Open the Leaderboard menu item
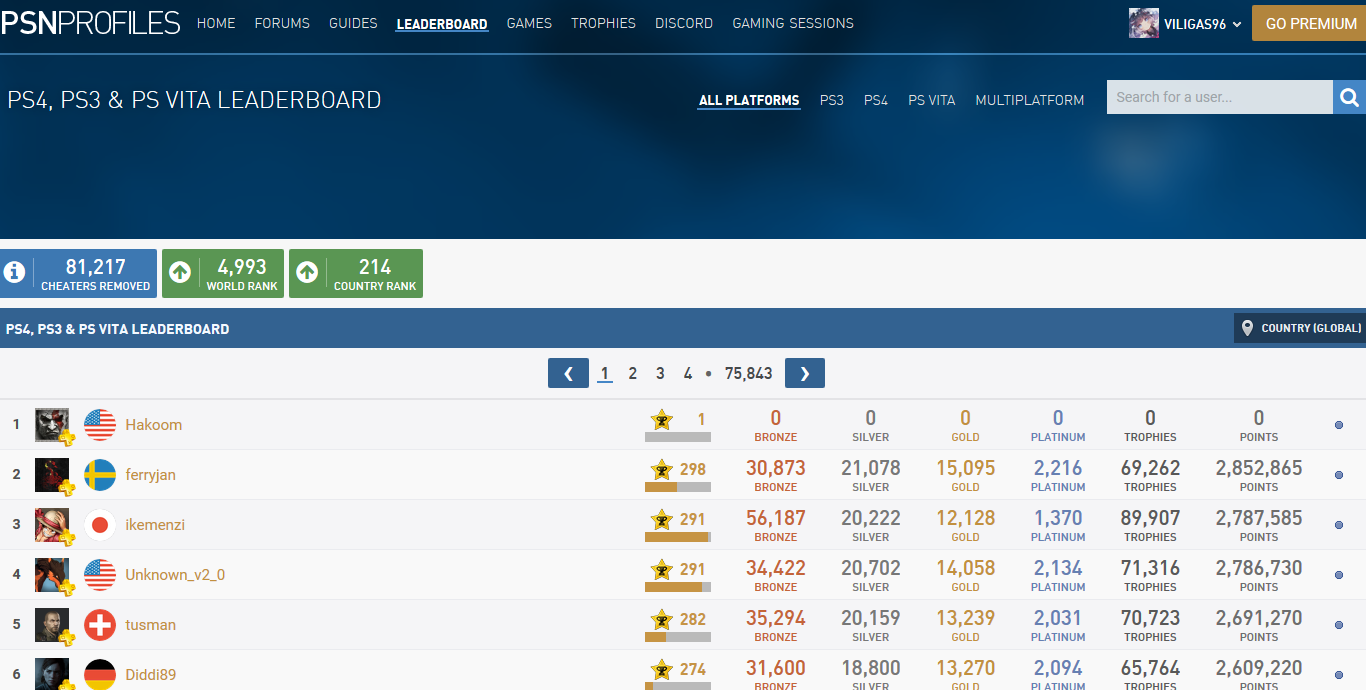This screenshot has height=690, width=1366. (x=442, y=24)
